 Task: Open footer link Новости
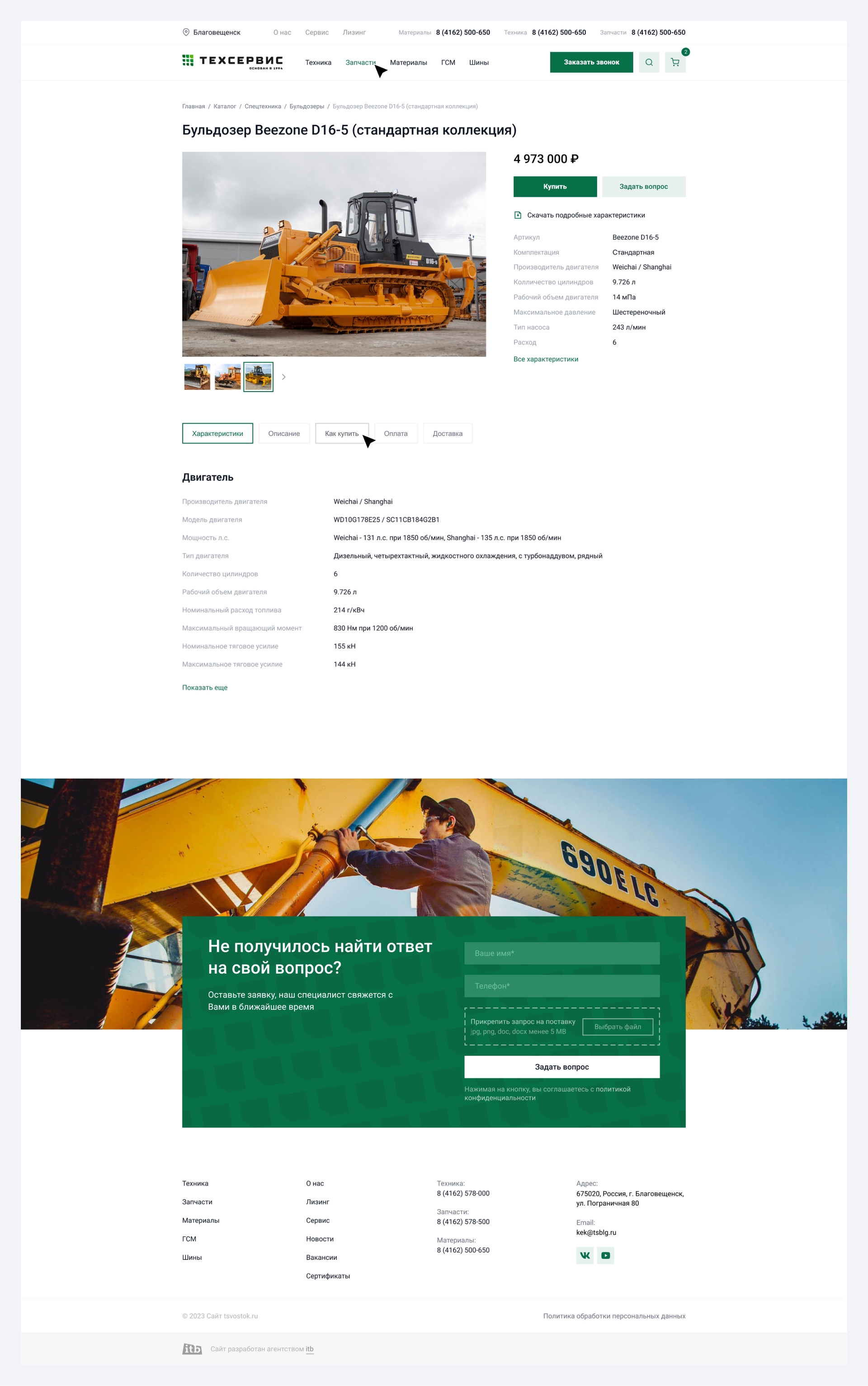(x=320, y=1239)
